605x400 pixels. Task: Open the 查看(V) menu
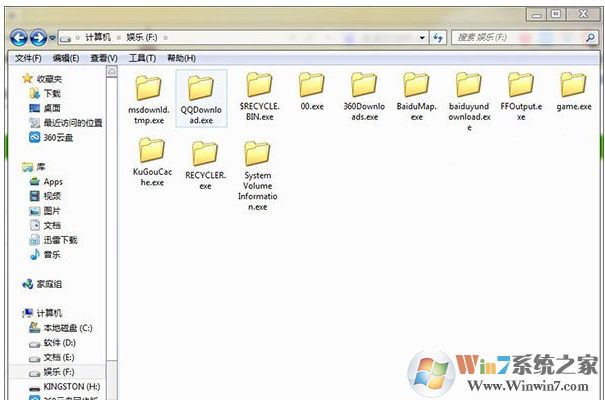click(x=104, y=58)
